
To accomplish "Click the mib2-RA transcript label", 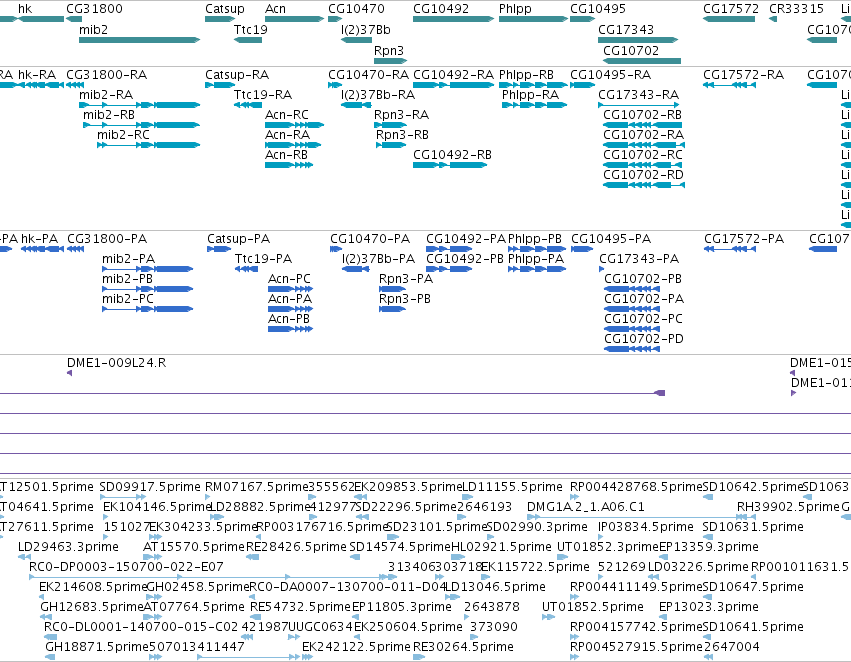I will click(106, 95).
